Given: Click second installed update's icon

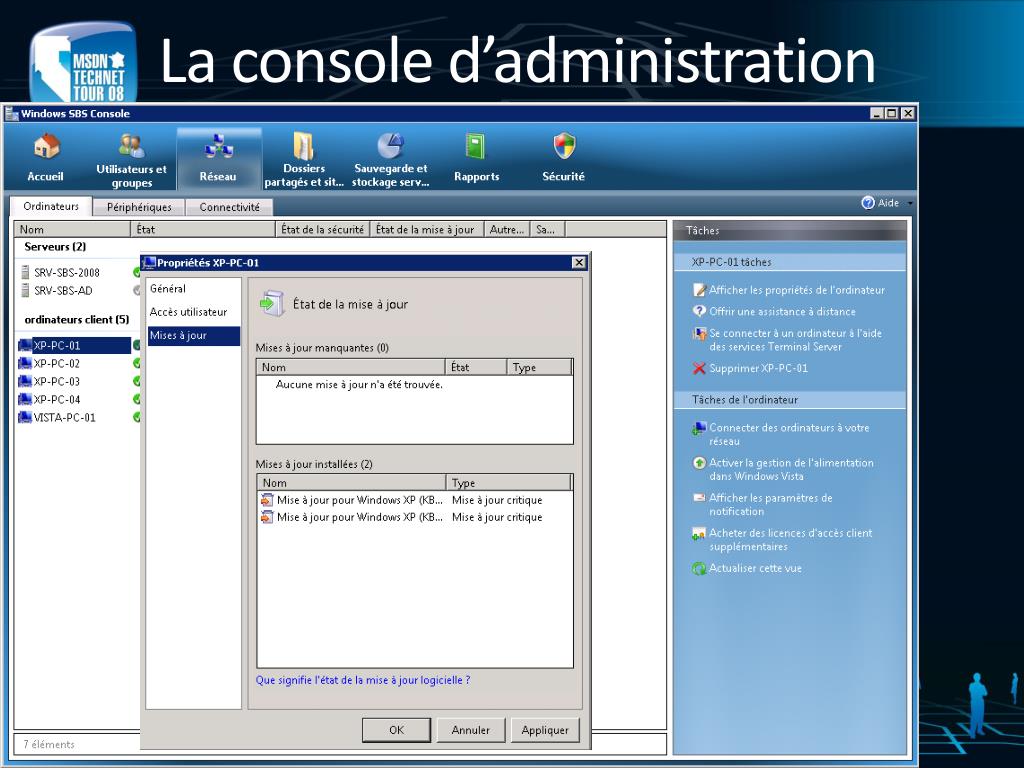Looking at the screenshot, I should [x=266, y=517].
